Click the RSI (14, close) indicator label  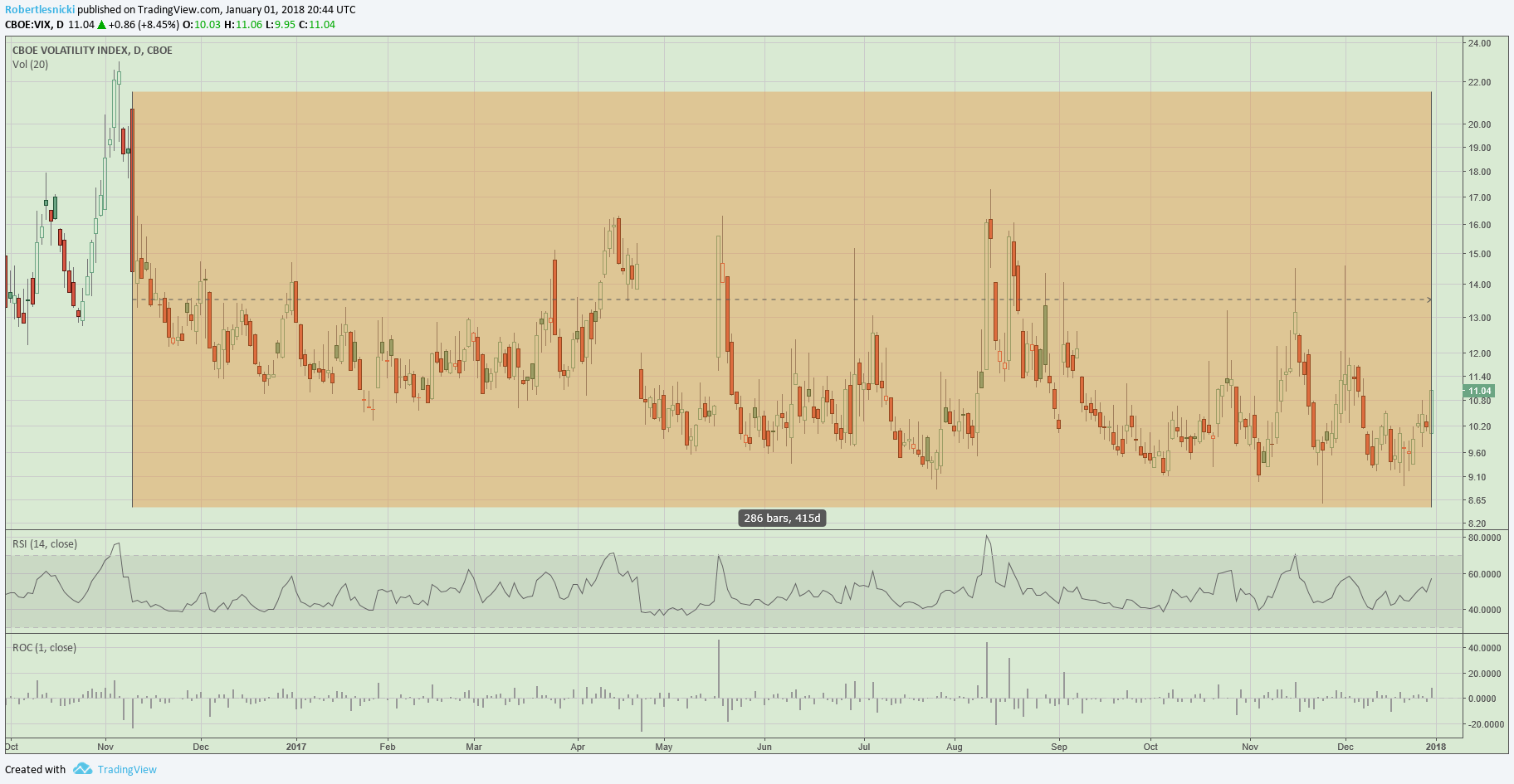click(x=45, y=544)
